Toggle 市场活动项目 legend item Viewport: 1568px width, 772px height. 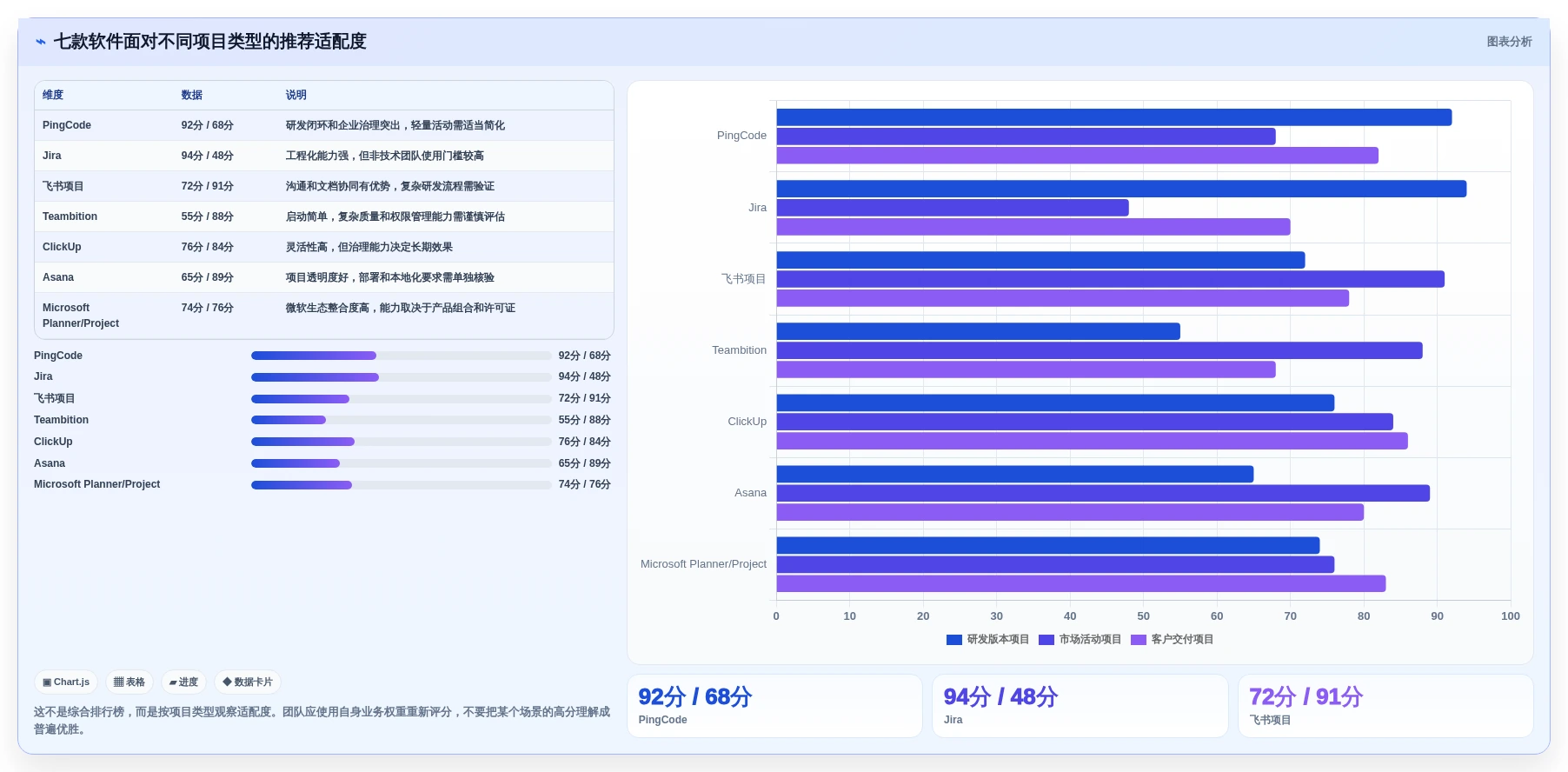click(1080, 640)
